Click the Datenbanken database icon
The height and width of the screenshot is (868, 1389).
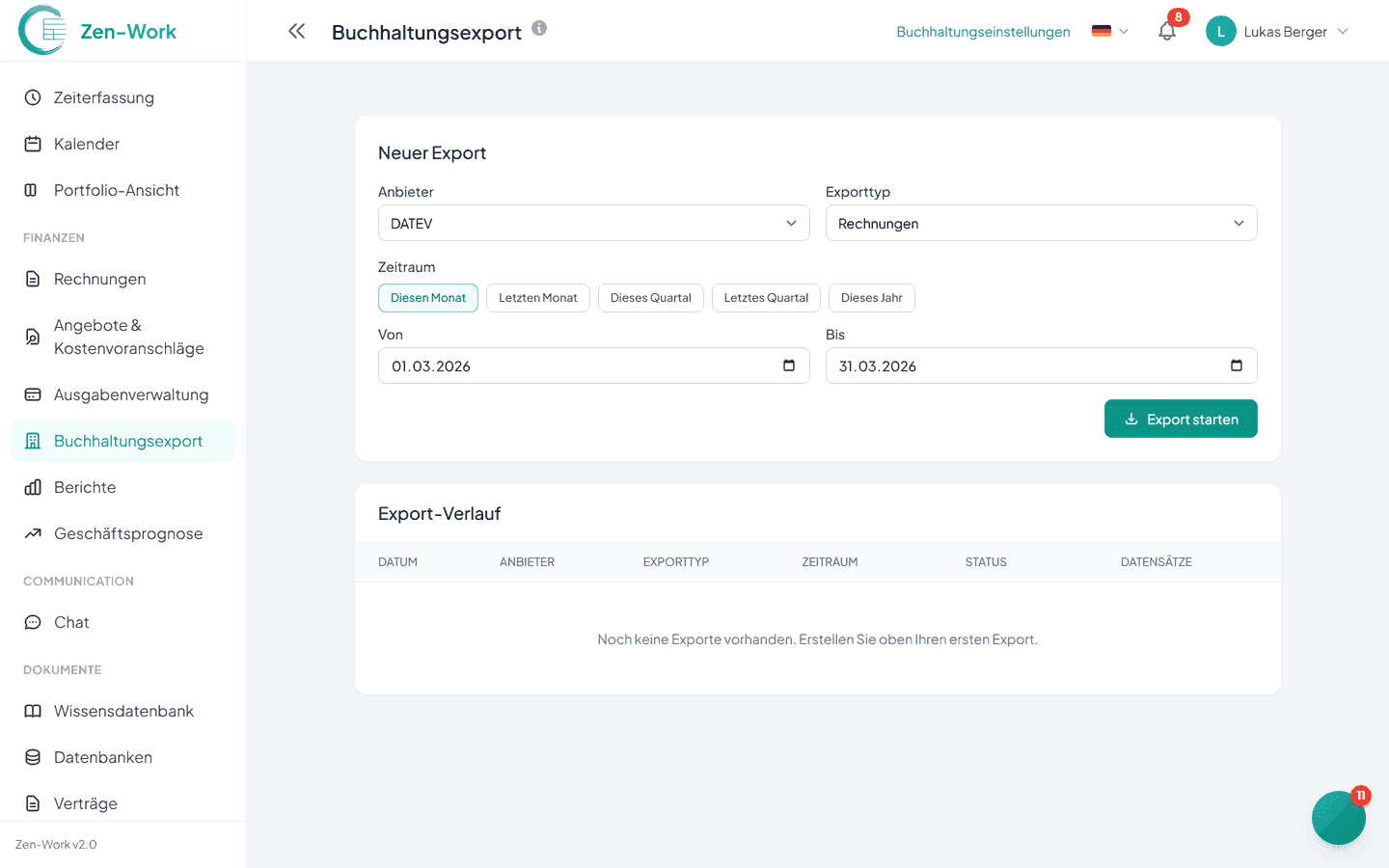click(x=33, y=757)
